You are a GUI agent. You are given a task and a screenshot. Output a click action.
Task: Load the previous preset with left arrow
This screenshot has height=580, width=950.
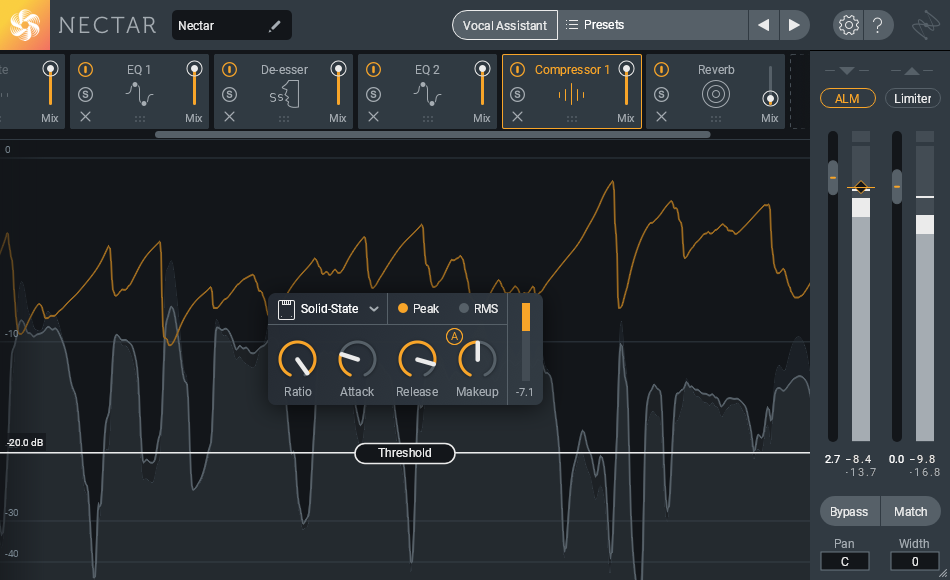point(763,25)
